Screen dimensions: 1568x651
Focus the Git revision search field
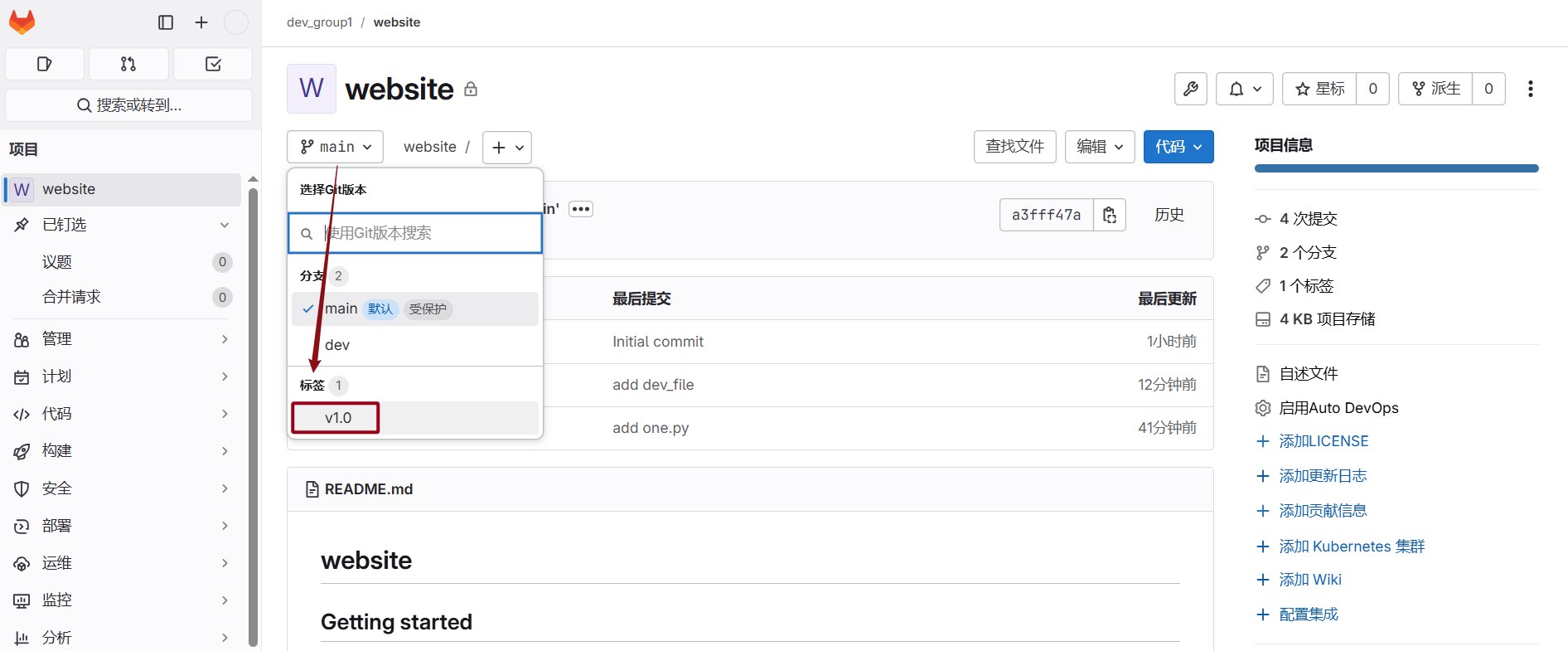415,233
